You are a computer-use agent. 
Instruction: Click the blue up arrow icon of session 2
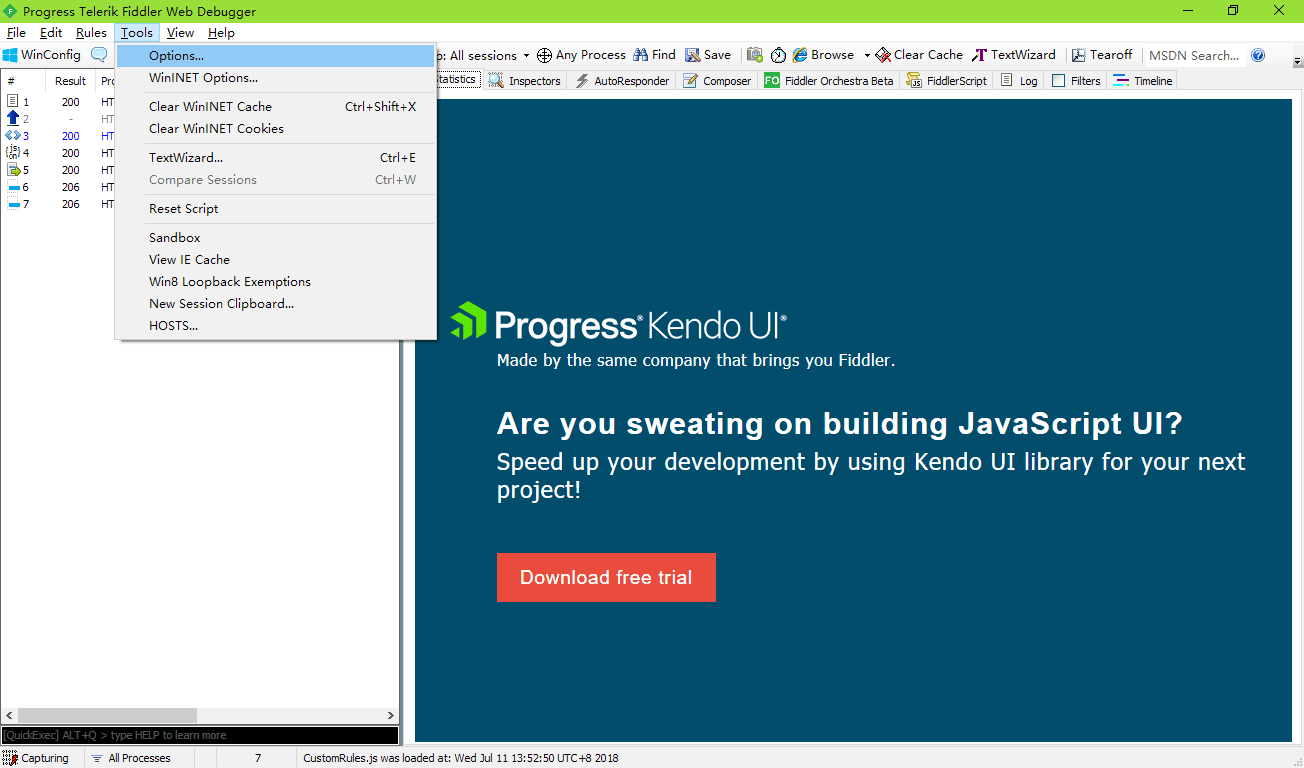[13, 118]
